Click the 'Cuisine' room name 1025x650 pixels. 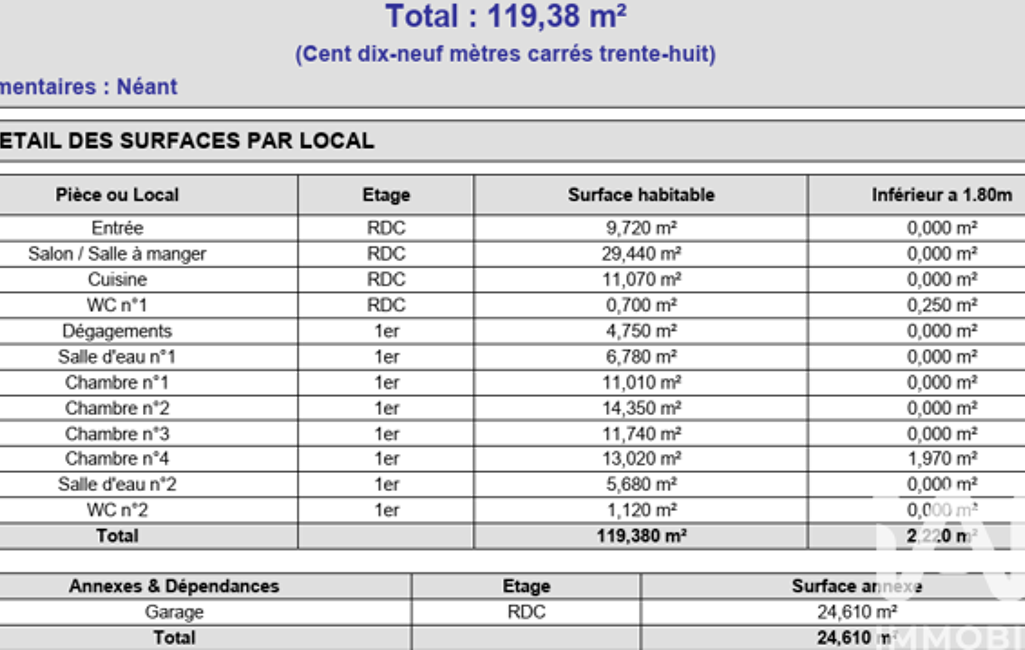coord(117,280)
